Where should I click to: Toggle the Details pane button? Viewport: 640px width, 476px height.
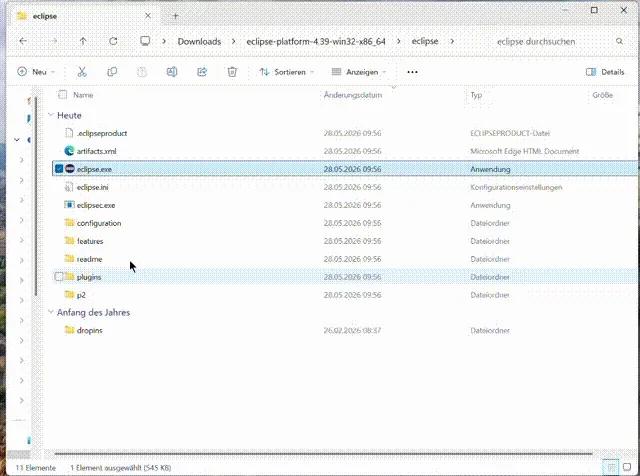(605, 72)
